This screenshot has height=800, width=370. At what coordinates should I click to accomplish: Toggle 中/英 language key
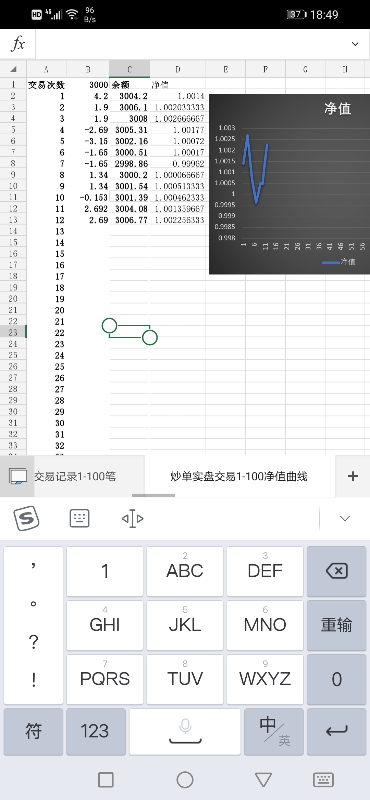[x=274, y=732]
